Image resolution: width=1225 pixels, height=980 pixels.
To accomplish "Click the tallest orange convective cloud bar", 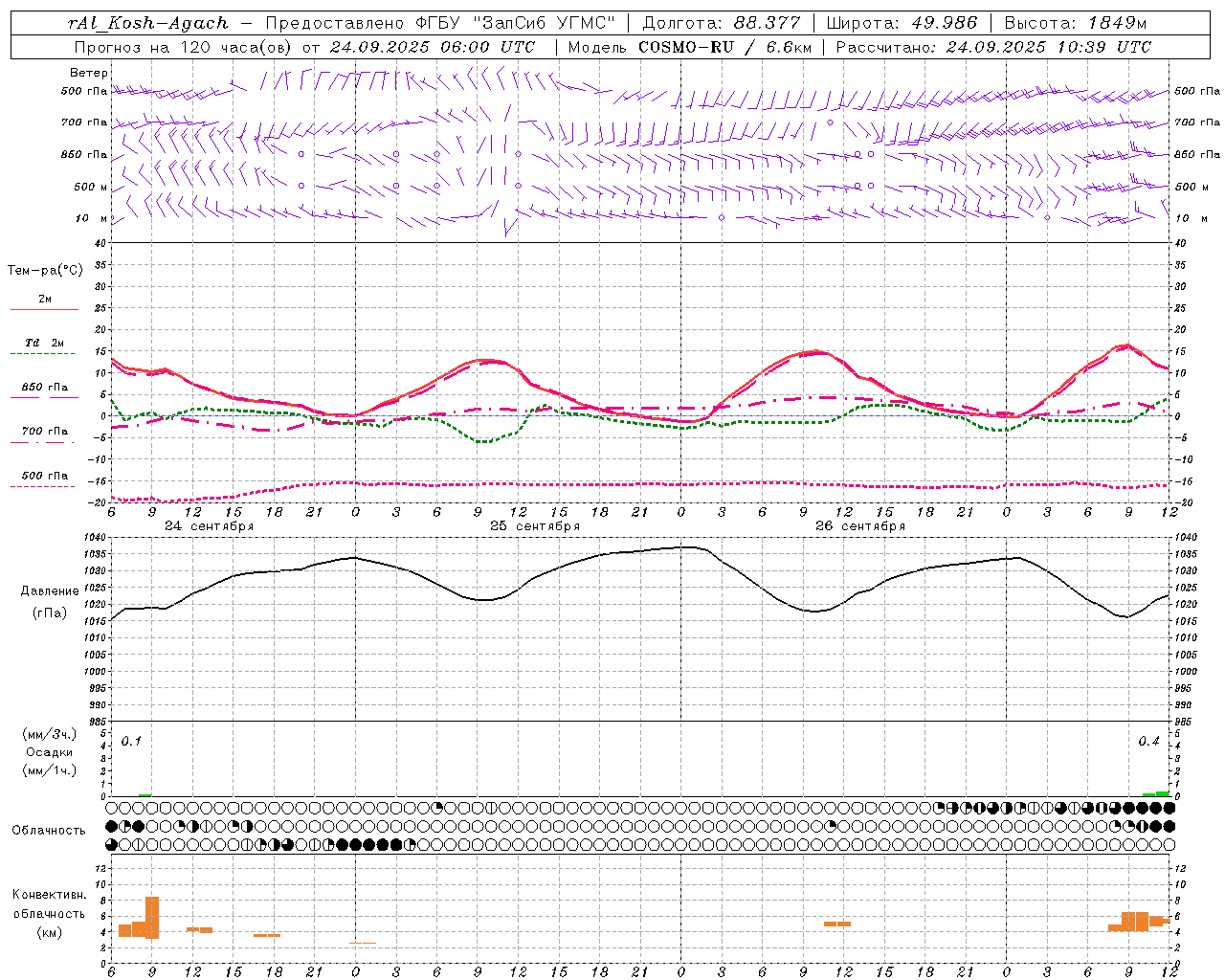I will pyautogui.click(x=152, y=918).
